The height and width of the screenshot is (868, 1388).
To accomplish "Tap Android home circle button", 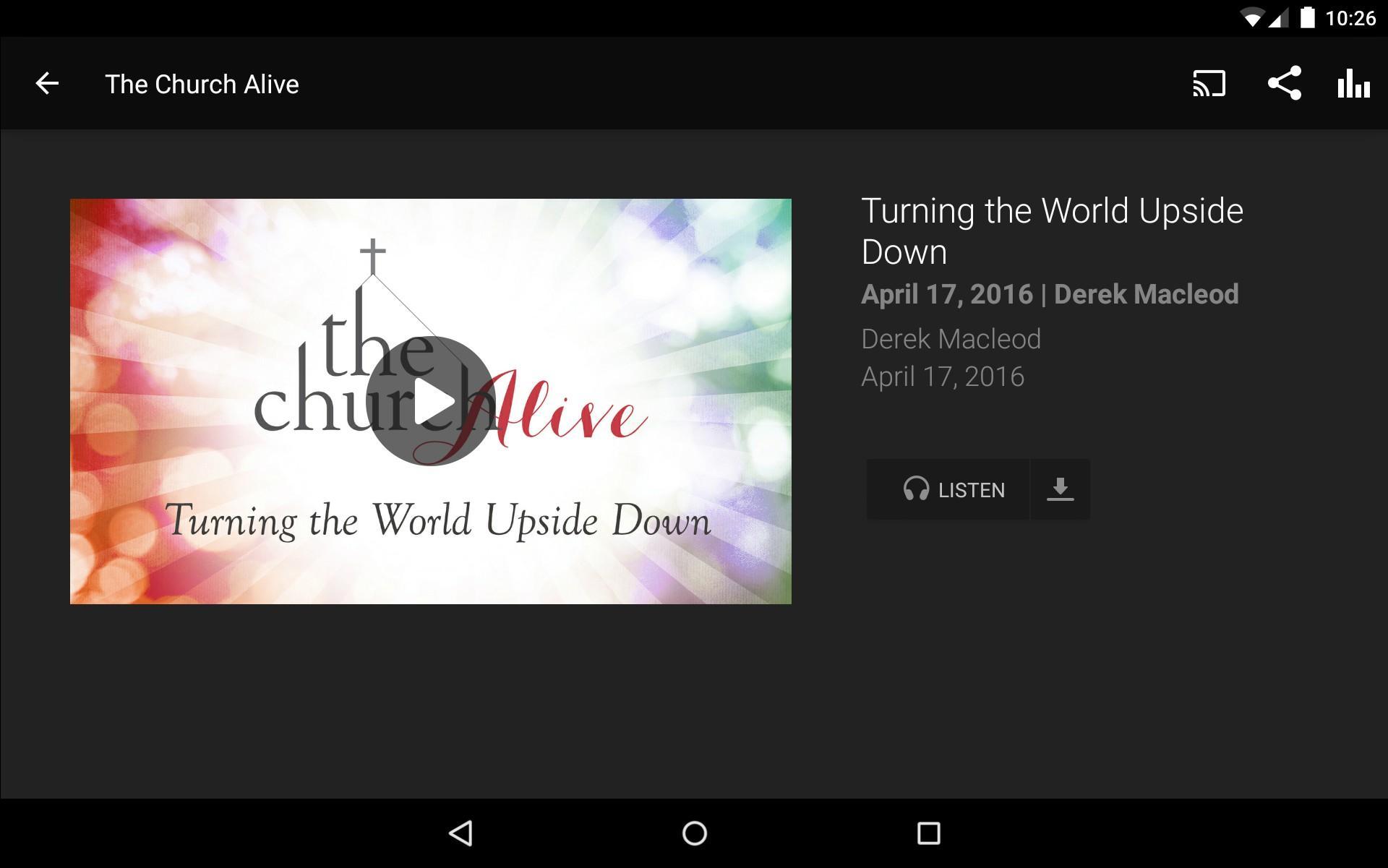I will (694, 833).
